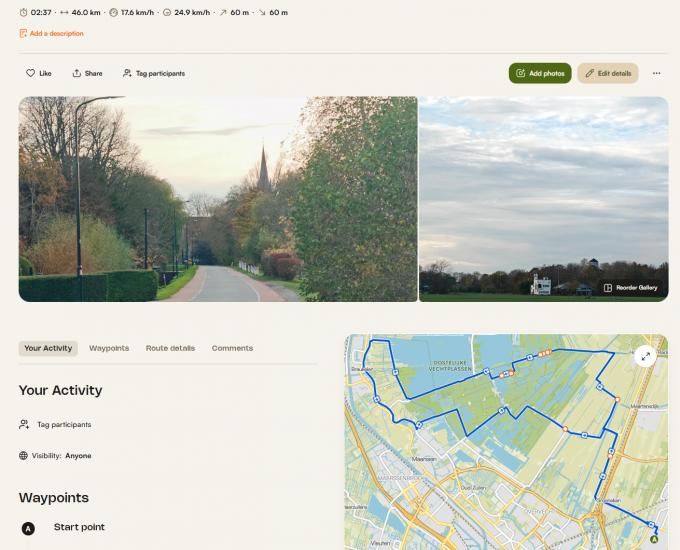Open the church road photo thumbnail
Viewport: 680px width, 550px height.
[217, 199]
